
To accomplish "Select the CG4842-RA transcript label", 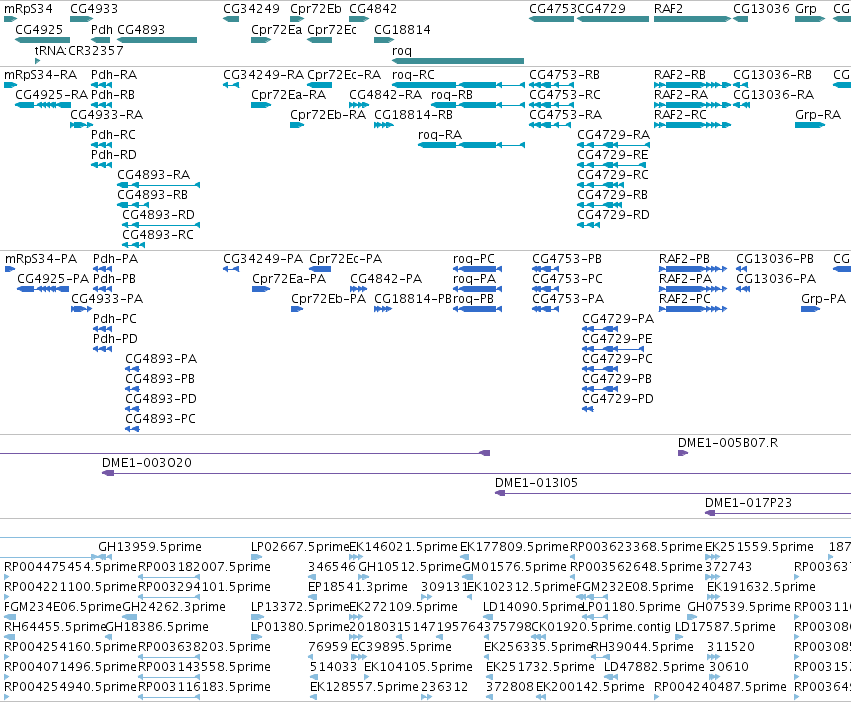I will point(385,94).
